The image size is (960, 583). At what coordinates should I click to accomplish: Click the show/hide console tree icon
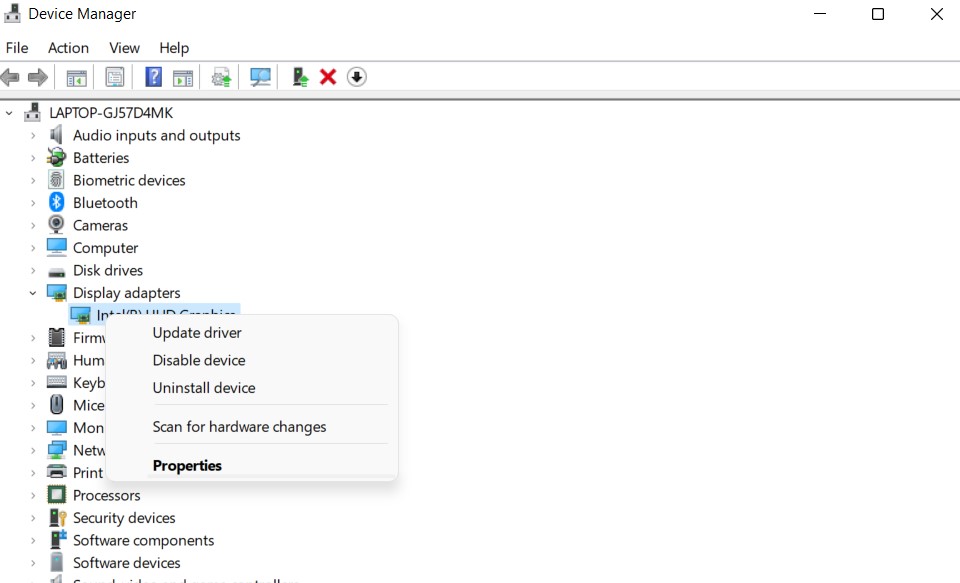coord(76,77)
